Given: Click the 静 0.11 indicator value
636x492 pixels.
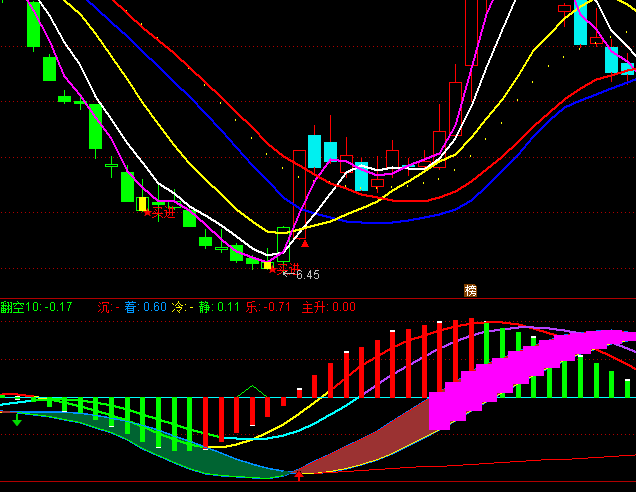Looking at the screenshot, I should click(x=219, y=307).
